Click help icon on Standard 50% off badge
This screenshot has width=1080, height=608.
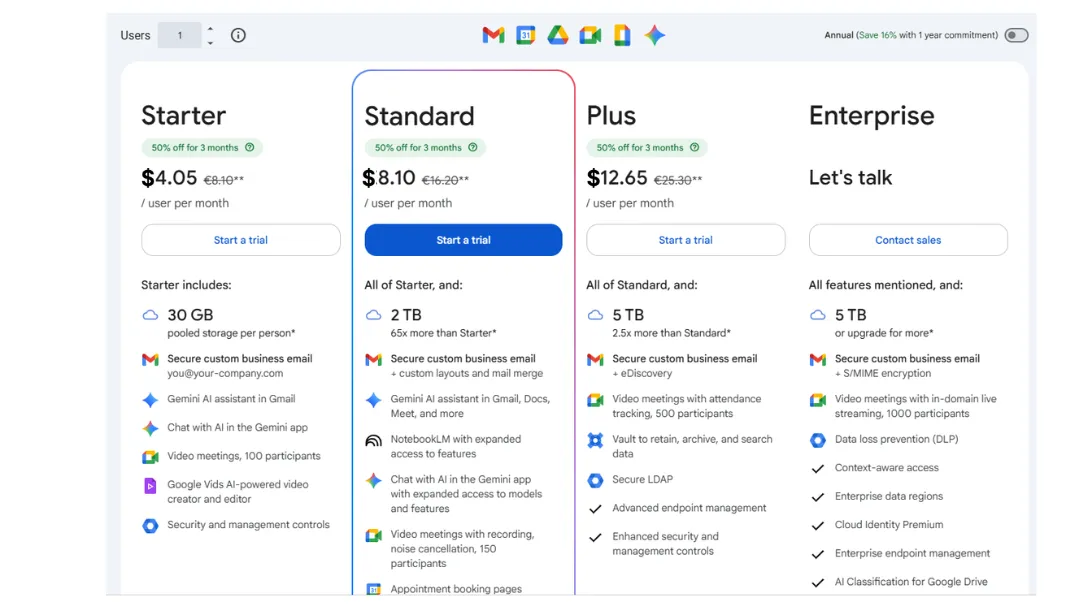click(x=472, y=147)
